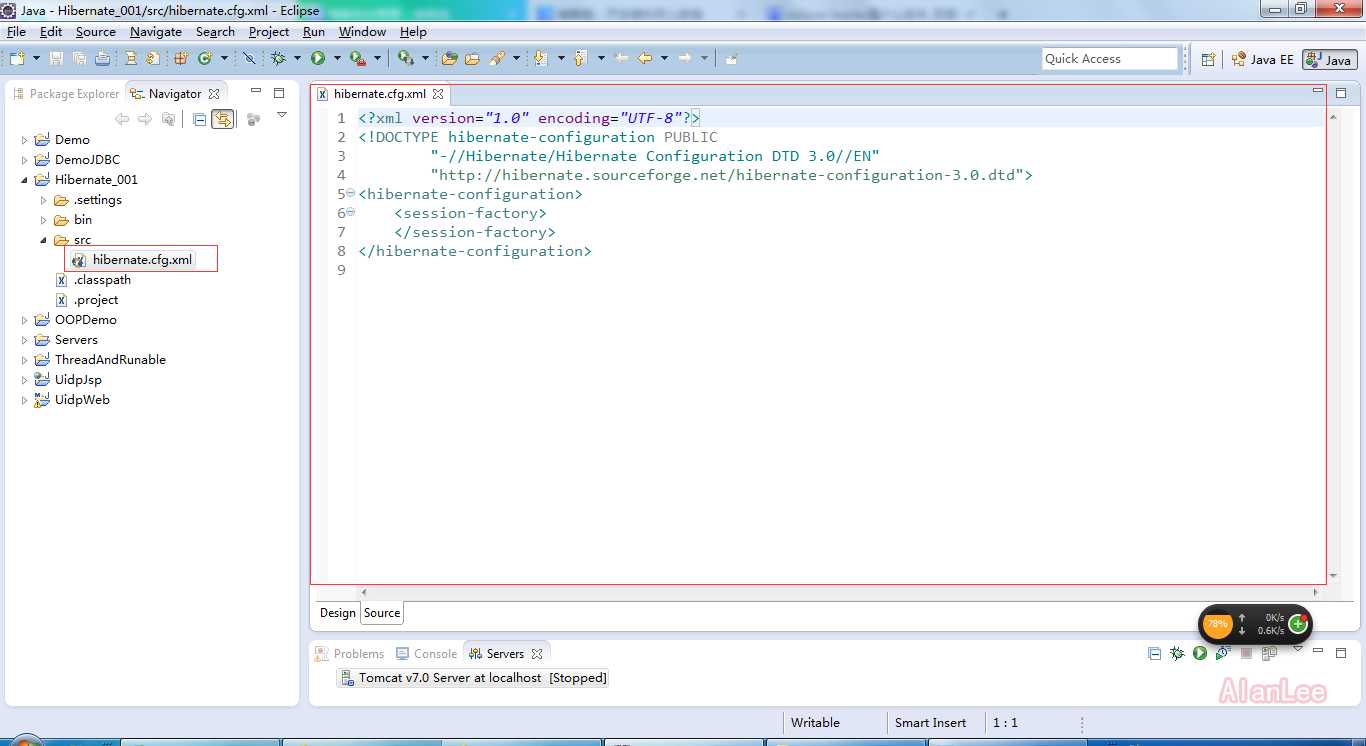Image resolution: width=1366 pixels, height=746 pixels.
Task: Switch to the Java EE perspective
Action: click(x=1263, y=59)
